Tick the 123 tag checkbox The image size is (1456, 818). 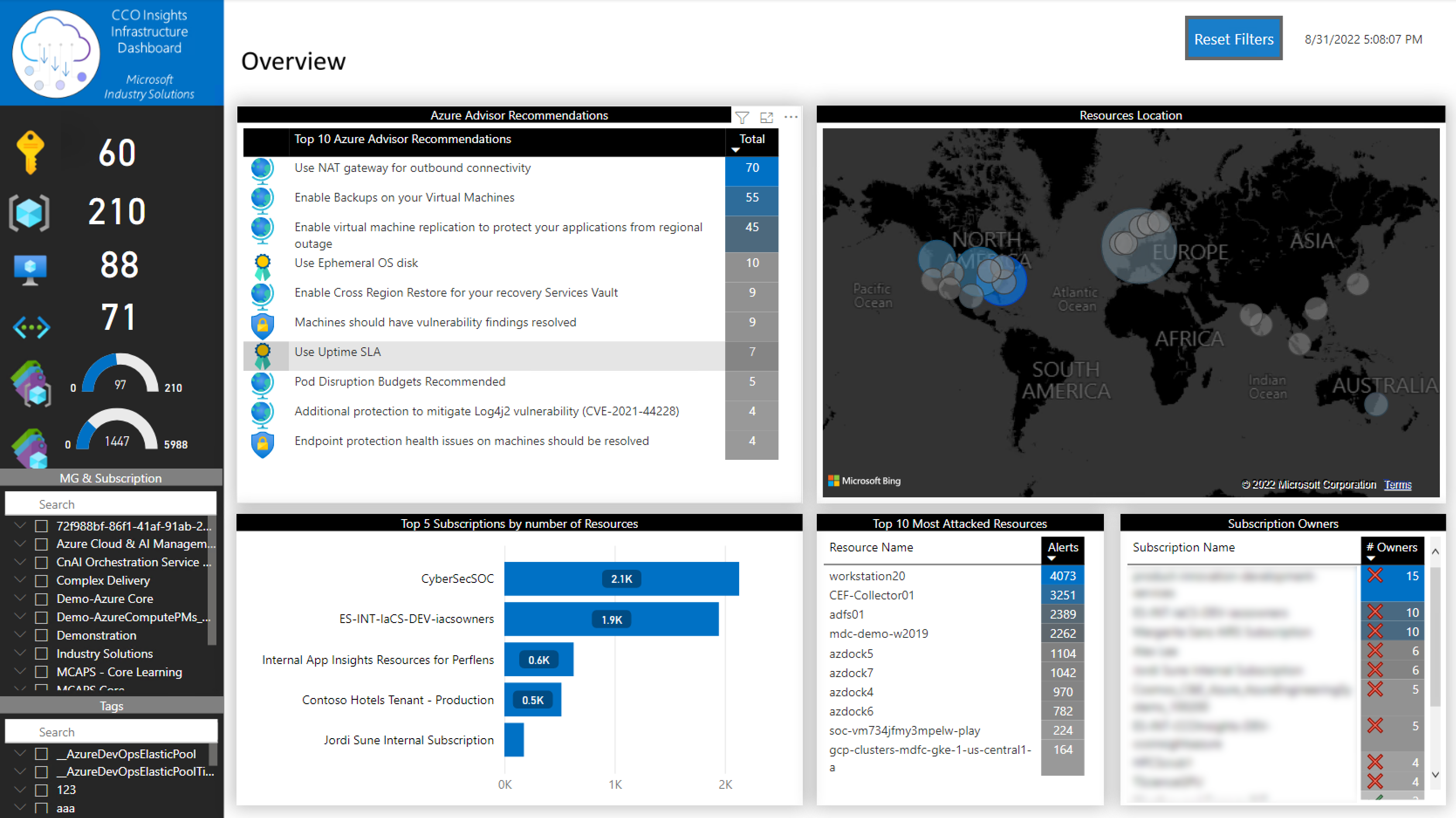[x=41, y=790]
